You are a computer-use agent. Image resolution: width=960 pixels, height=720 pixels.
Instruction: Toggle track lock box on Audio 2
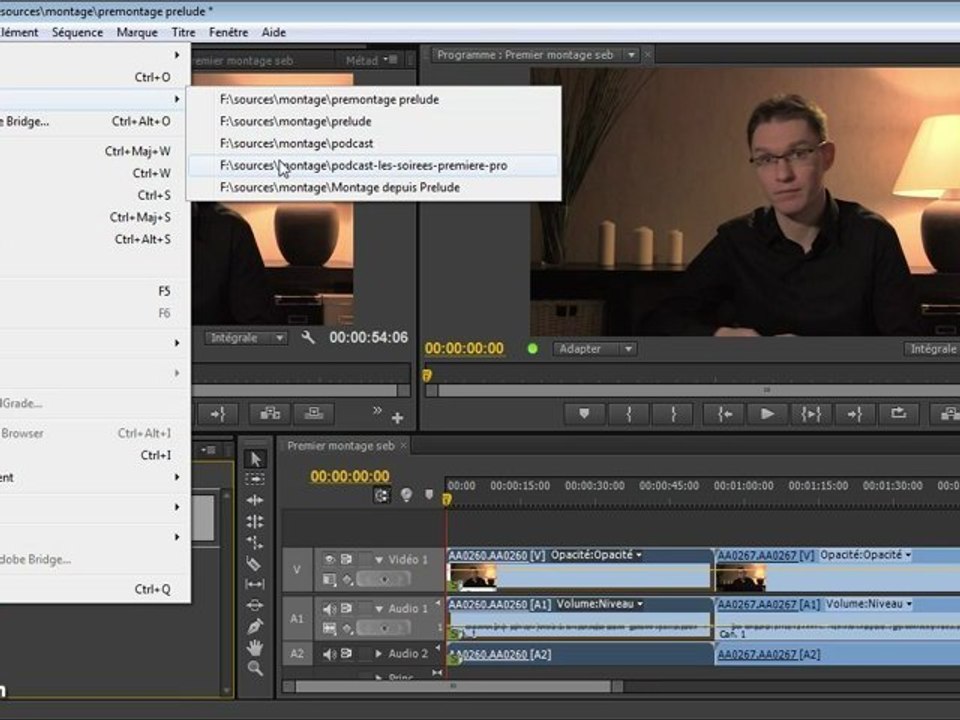pos(366,654)
